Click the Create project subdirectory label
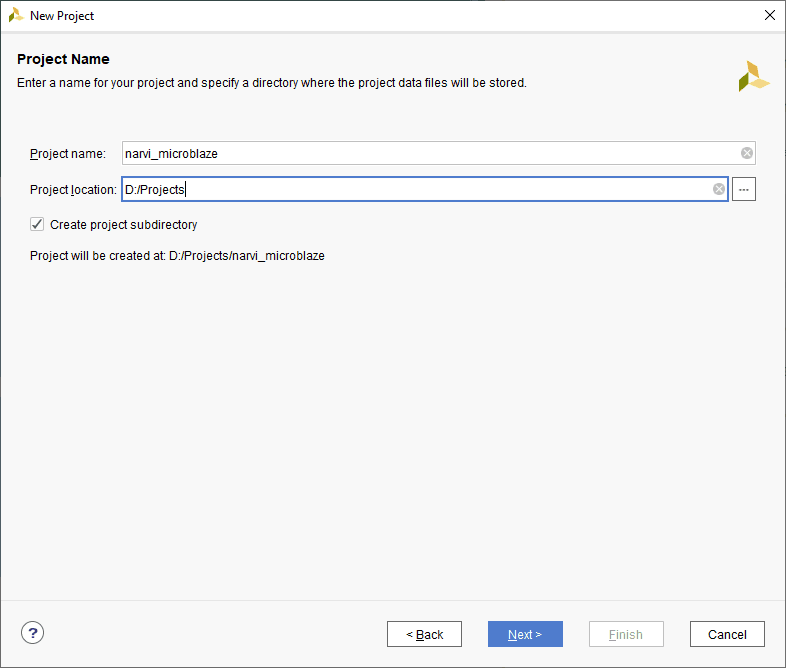786x668 pixels. 123,225
